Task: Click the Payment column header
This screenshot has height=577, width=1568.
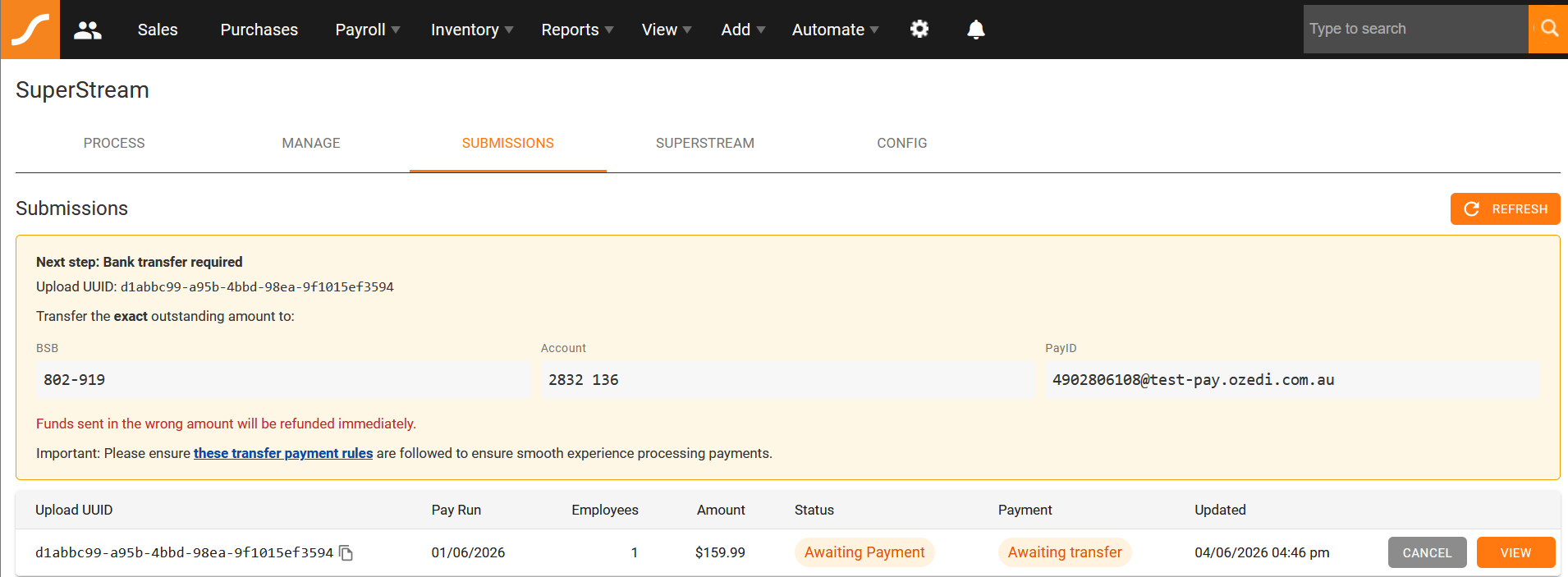Action: [x=1025, y=510]
